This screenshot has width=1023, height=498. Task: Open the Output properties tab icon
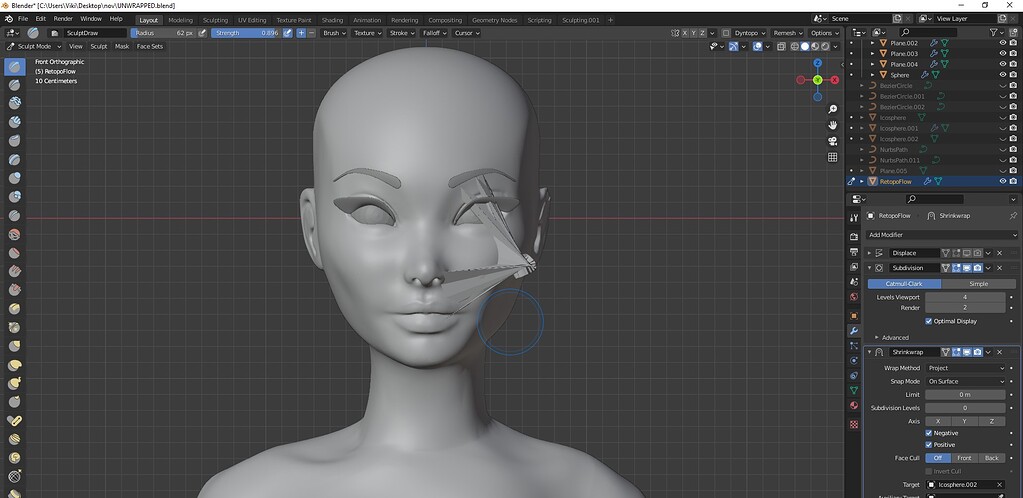854,252
